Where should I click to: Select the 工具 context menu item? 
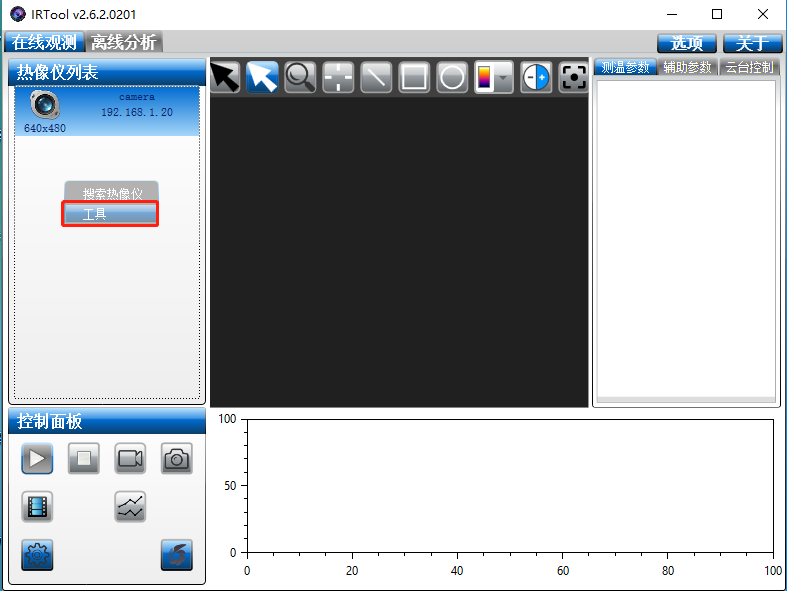[110, 214]
